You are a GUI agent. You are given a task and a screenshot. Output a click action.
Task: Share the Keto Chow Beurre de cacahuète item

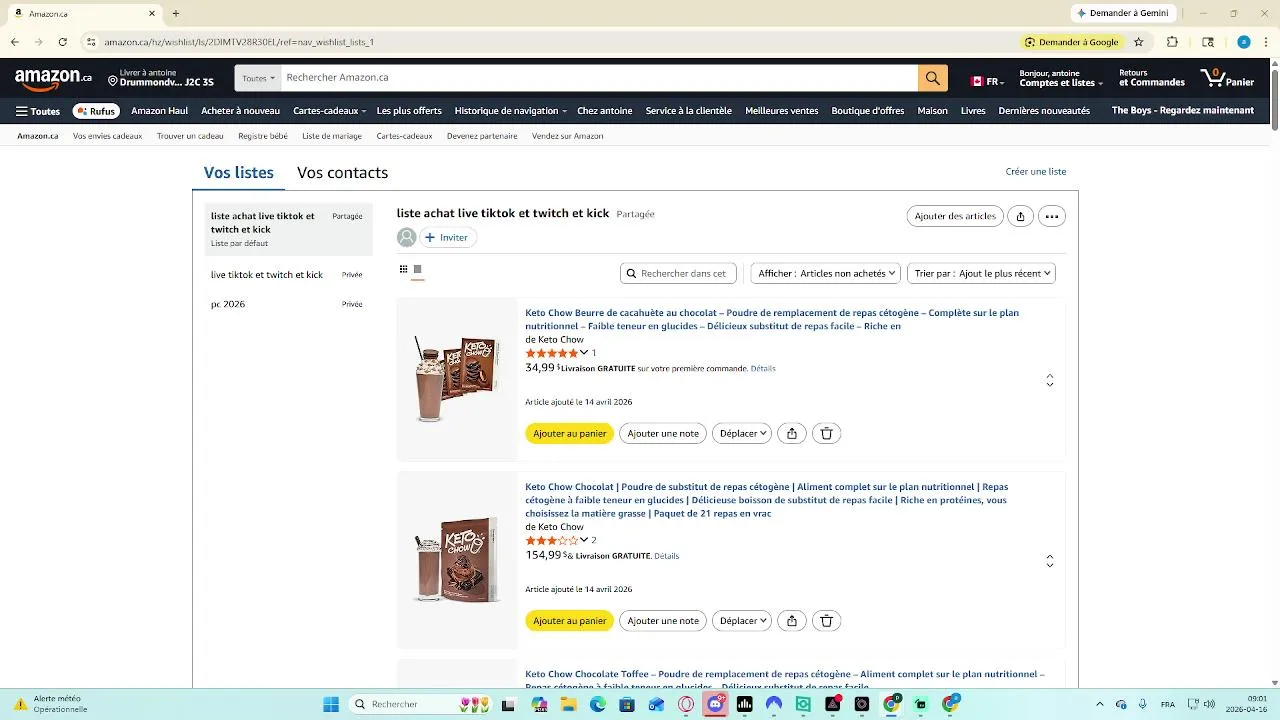click(792, 433)
